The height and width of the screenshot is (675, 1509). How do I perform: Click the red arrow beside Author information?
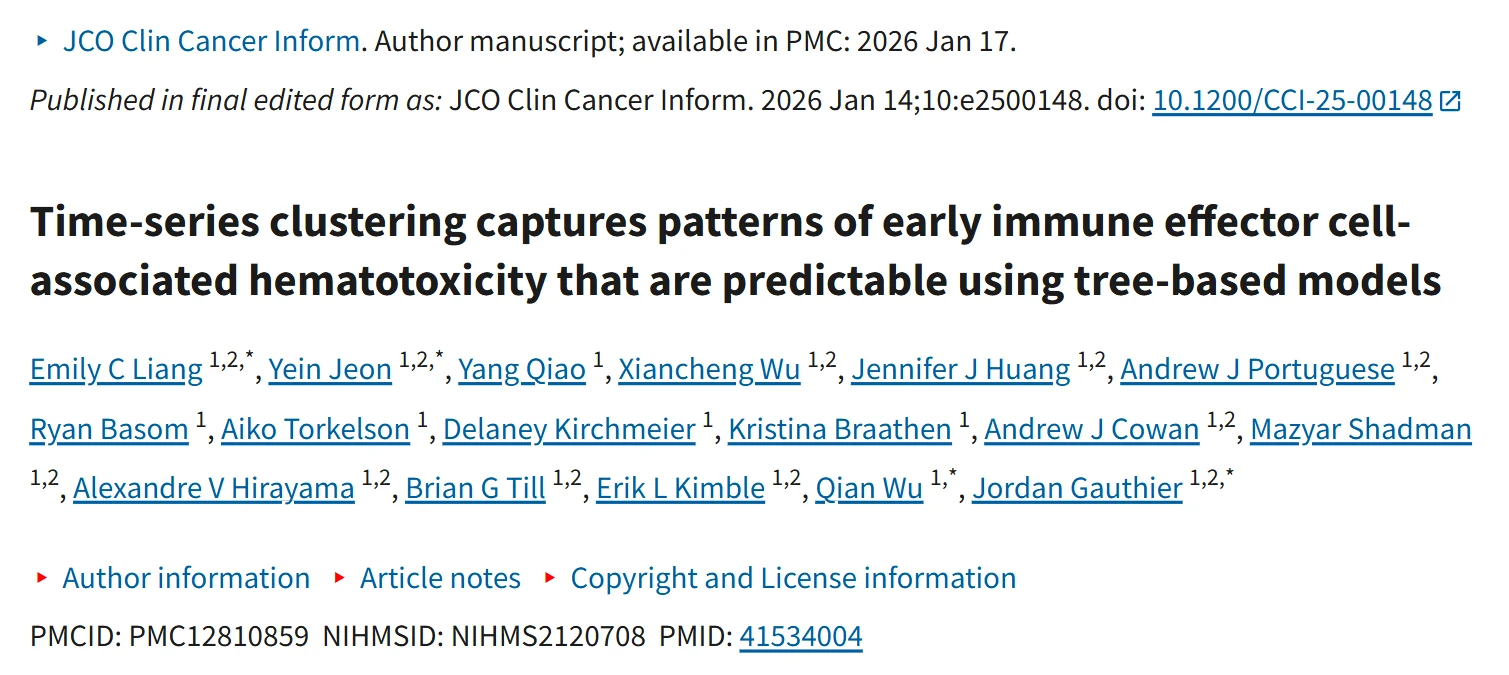tap(42, 578)
